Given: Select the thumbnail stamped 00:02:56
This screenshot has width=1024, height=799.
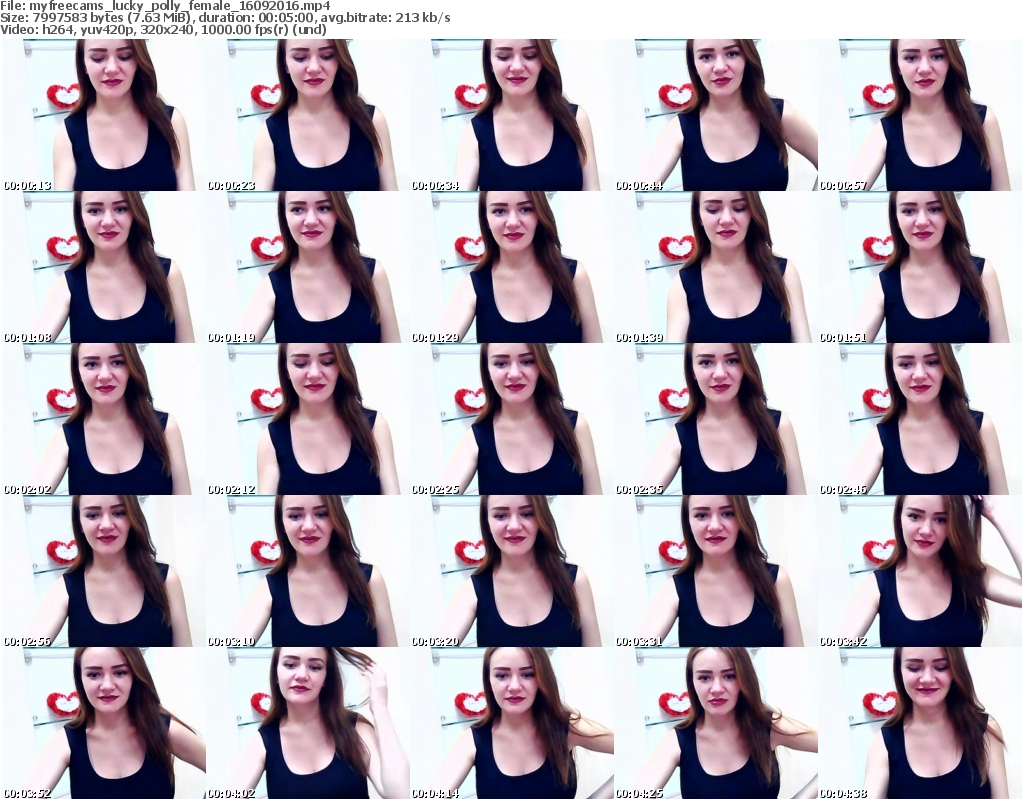Looking at the screenshot, I should 104,571.
